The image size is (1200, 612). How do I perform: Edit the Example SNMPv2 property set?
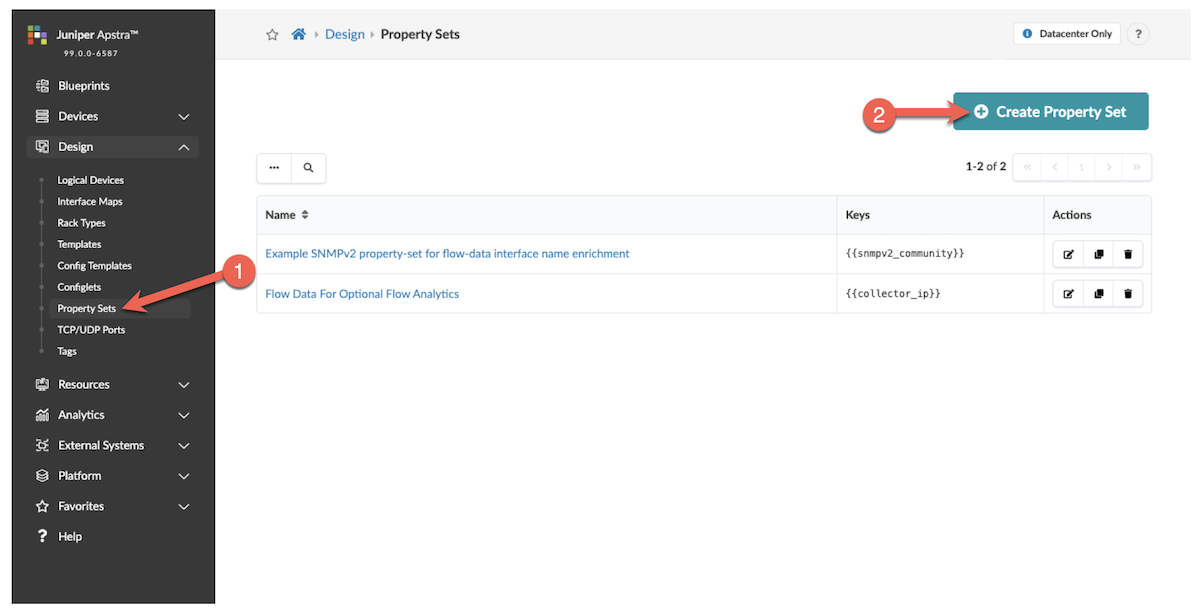(x=1068, y=254)
